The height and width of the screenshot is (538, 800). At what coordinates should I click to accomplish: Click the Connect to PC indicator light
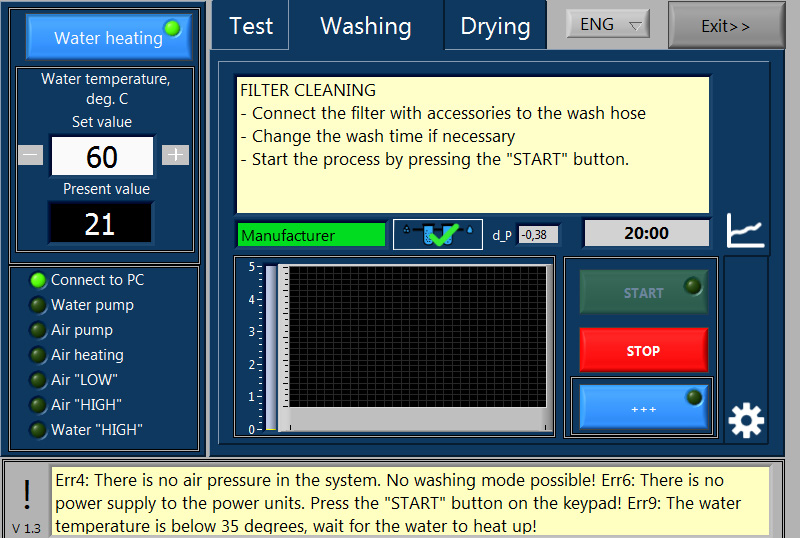click(x=38, y=281)
